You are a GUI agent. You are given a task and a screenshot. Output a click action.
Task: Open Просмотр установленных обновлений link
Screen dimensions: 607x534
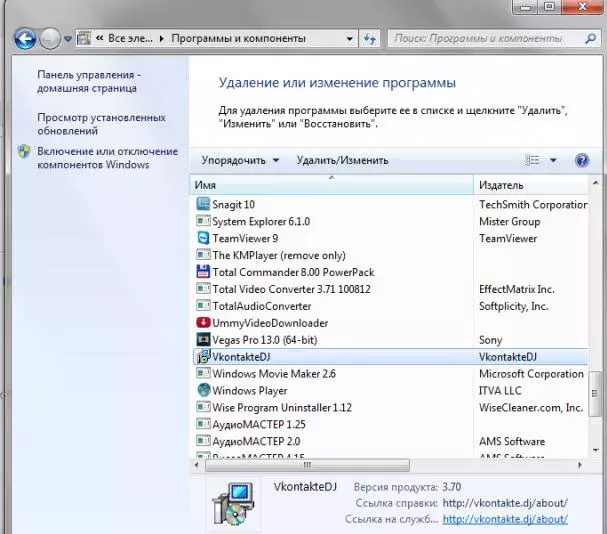pyautogui.click(x=101, y=124)
